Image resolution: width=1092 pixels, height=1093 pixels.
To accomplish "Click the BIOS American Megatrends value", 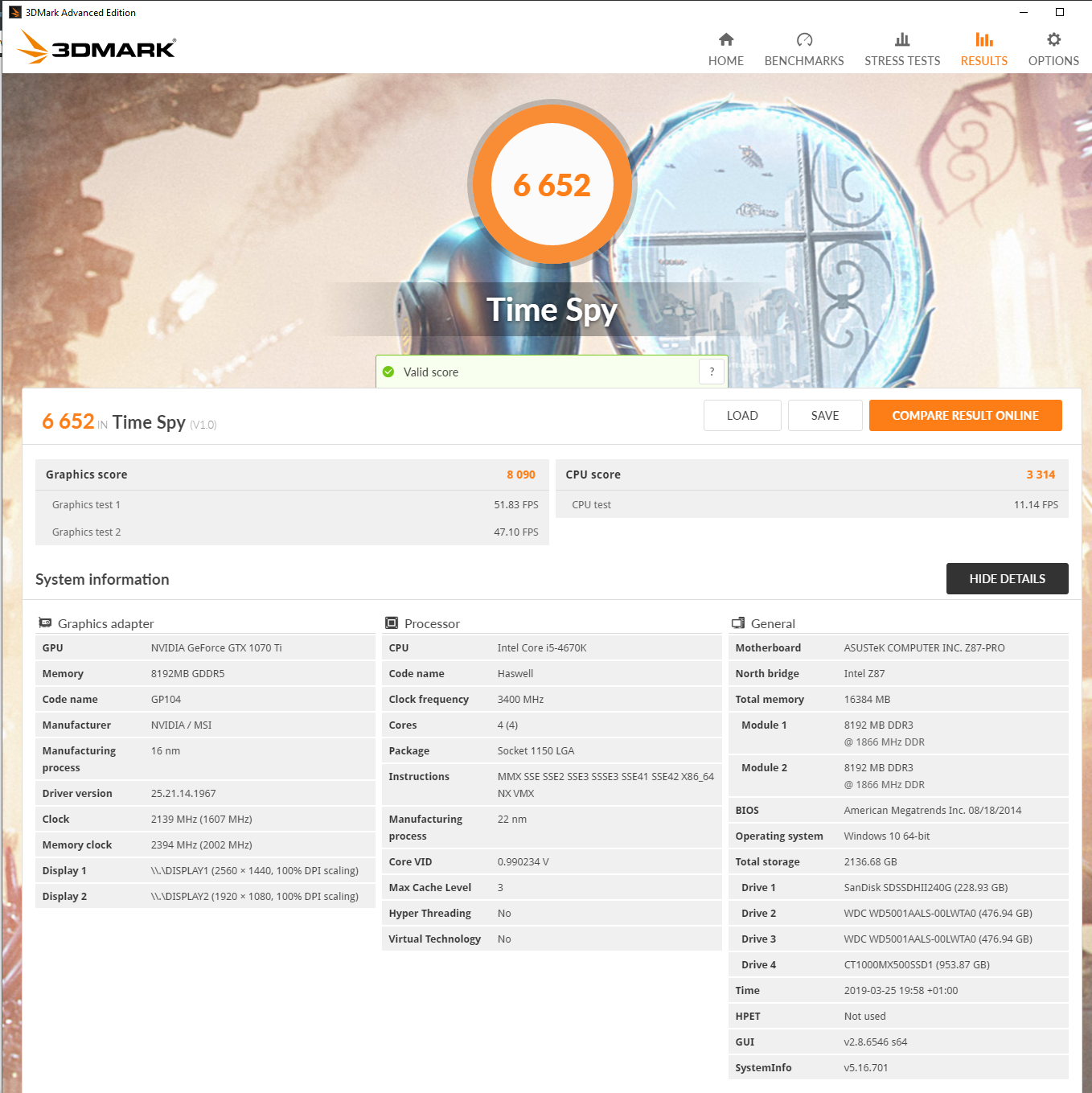I will click(932, 810).
